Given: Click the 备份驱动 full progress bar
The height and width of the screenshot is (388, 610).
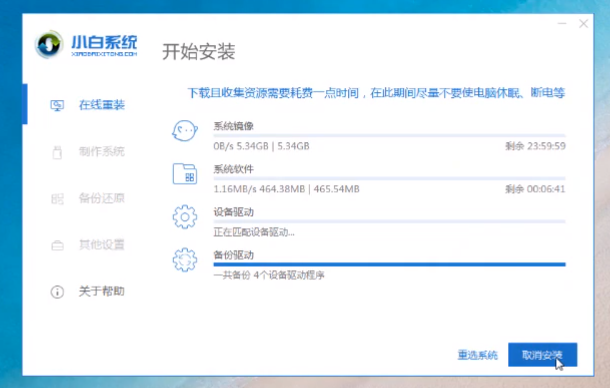Looking at the screenshot, I should pyautogui.click(x=389, y=265).
